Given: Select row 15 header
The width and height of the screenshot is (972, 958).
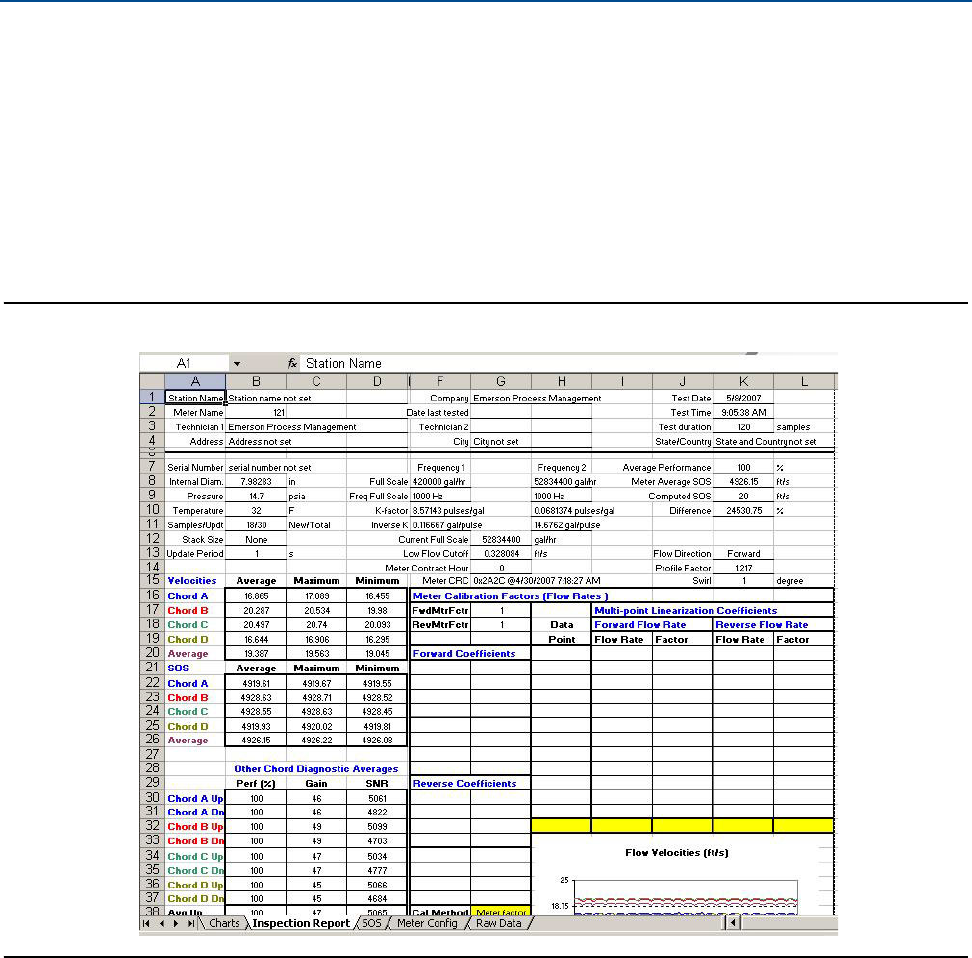Looking at the screenshot, I should [150, 580].
